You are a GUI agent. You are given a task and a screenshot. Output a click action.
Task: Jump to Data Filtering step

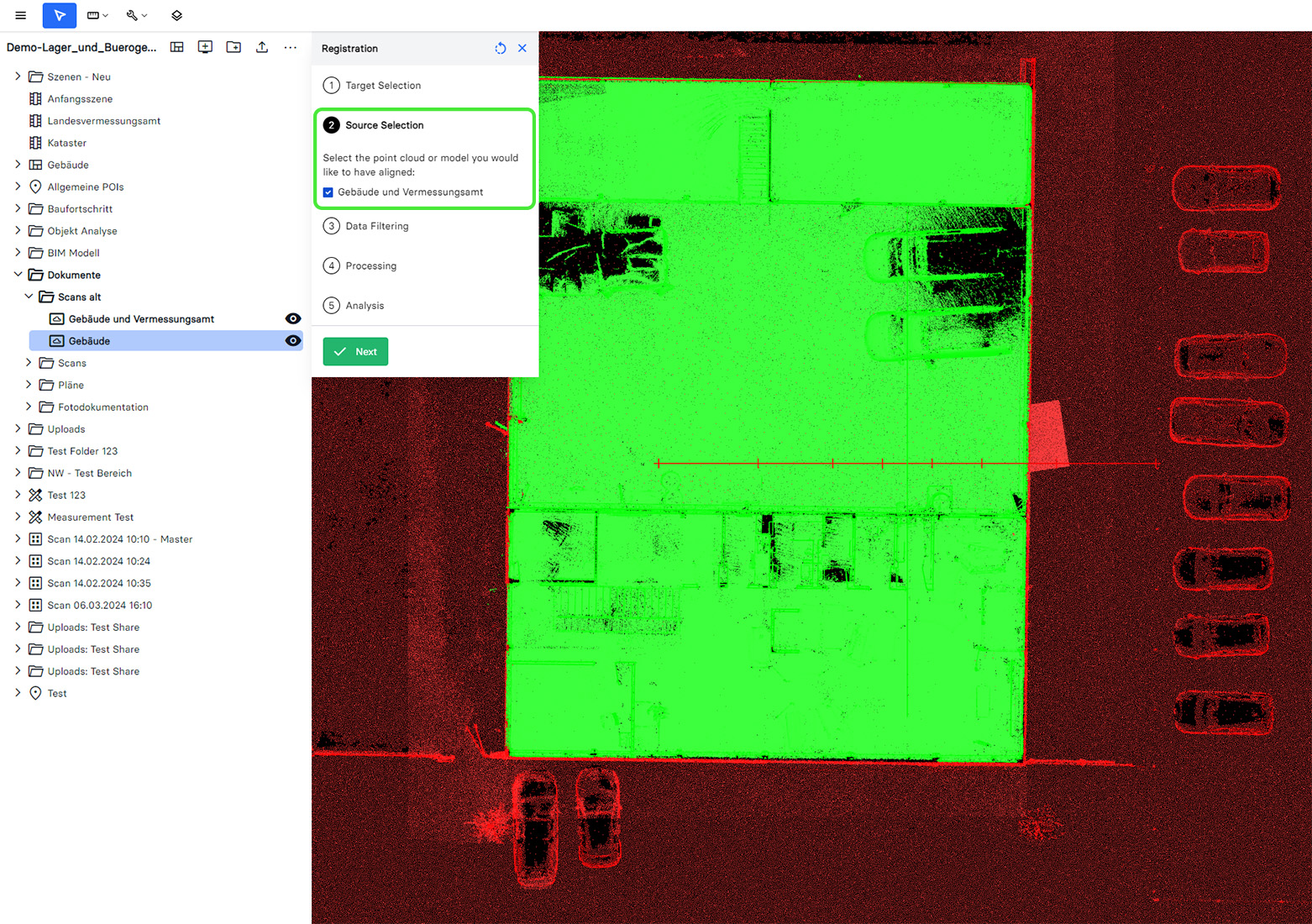click(376, 226)
